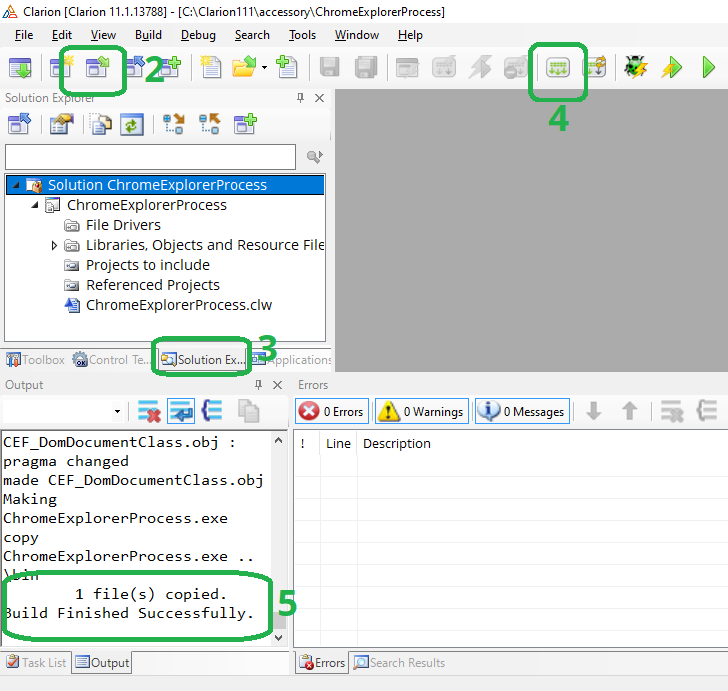Toggle word wrap in Output panel
Viewport: 728px width, 691px height.
pos(181,411)
